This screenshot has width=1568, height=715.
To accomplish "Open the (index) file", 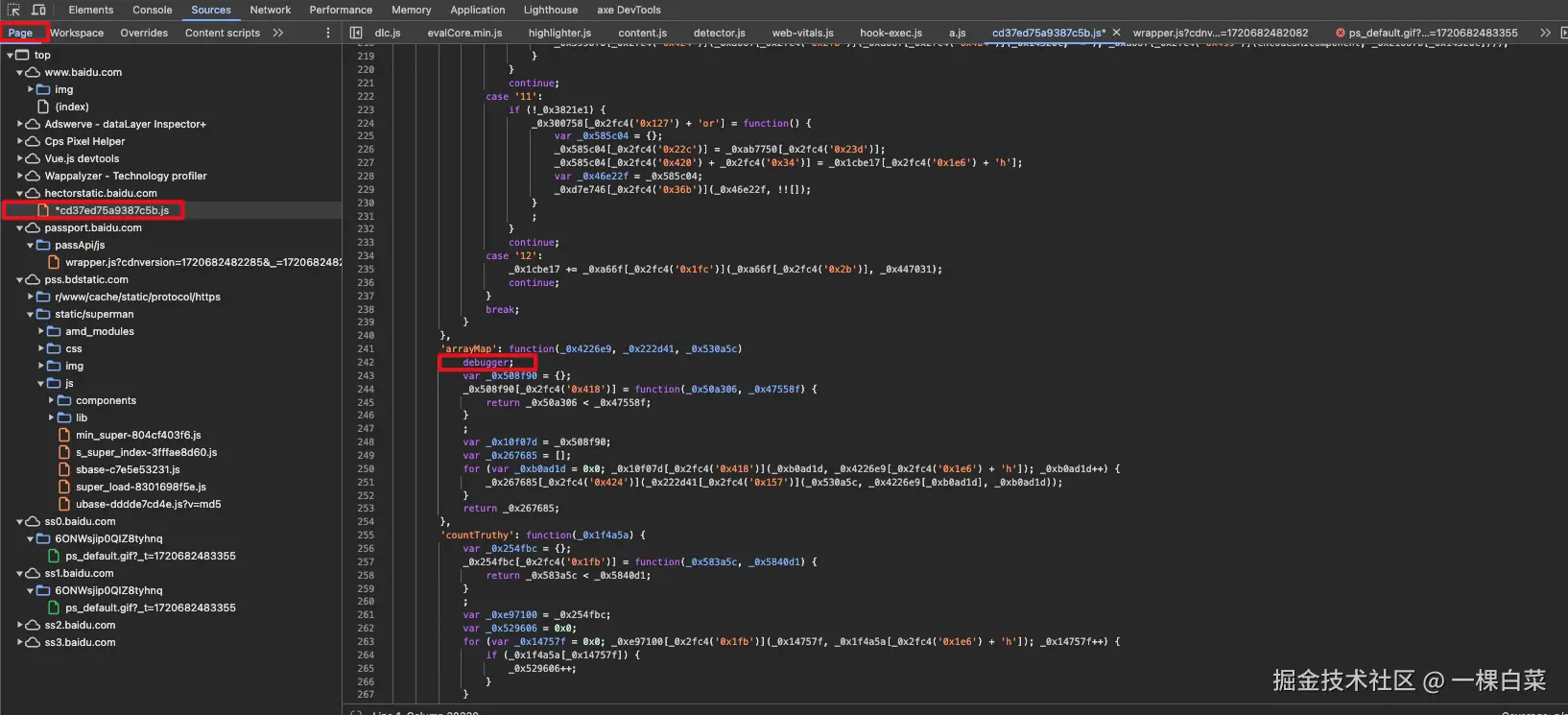I will click(x=72, y=107).
